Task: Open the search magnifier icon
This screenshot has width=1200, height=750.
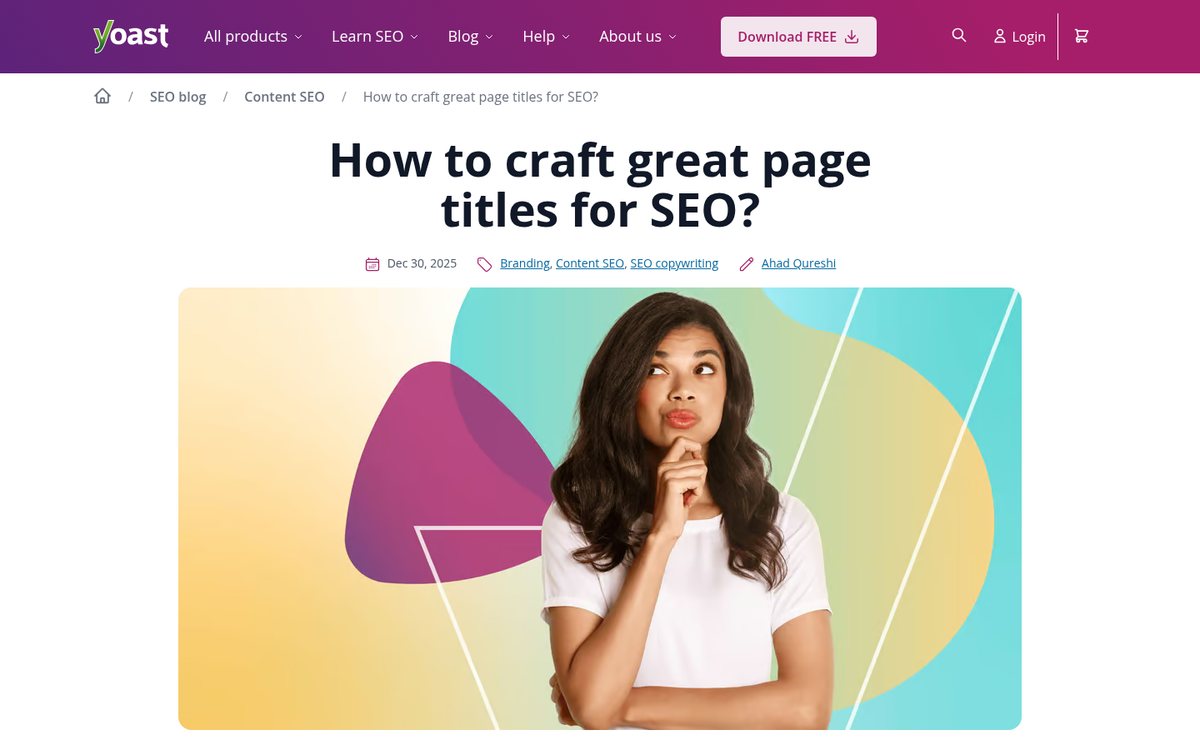Action: 959,35
